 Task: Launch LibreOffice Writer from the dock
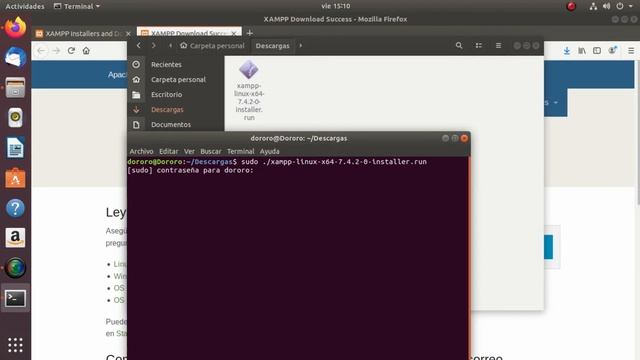tap(15, 148)
